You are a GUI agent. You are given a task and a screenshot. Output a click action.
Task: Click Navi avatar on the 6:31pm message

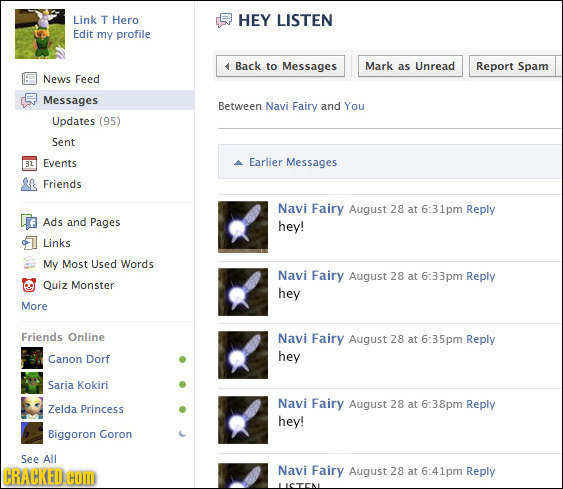pos(243,227)
